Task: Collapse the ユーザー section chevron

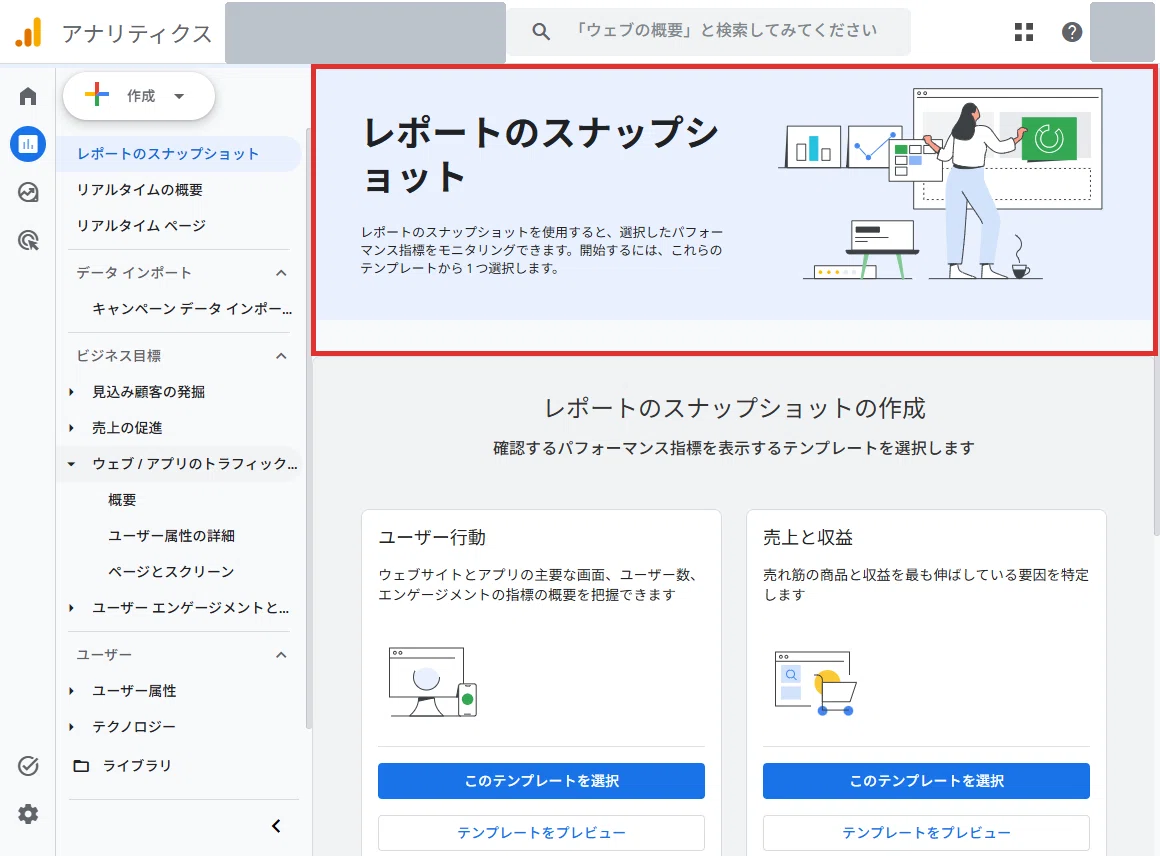Action: [281, 655]
